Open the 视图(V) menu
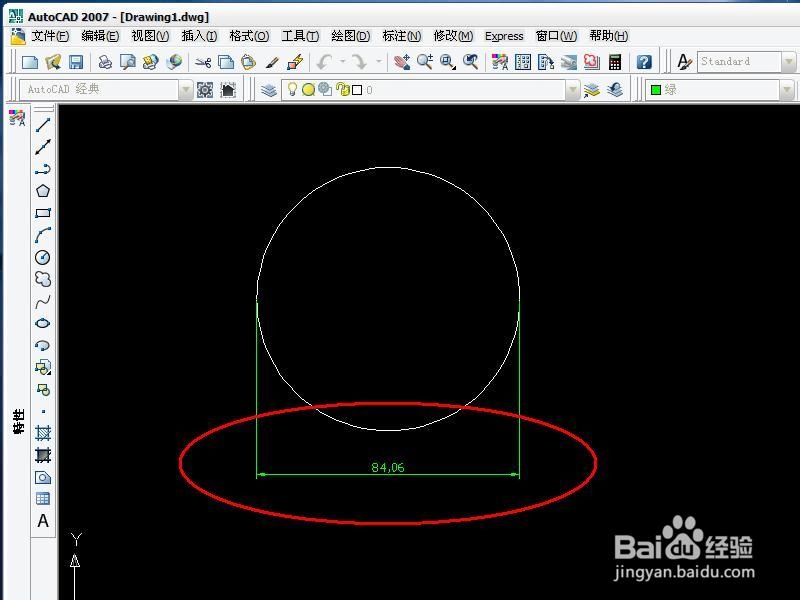 pyautogui.click(x=150, y=36)
